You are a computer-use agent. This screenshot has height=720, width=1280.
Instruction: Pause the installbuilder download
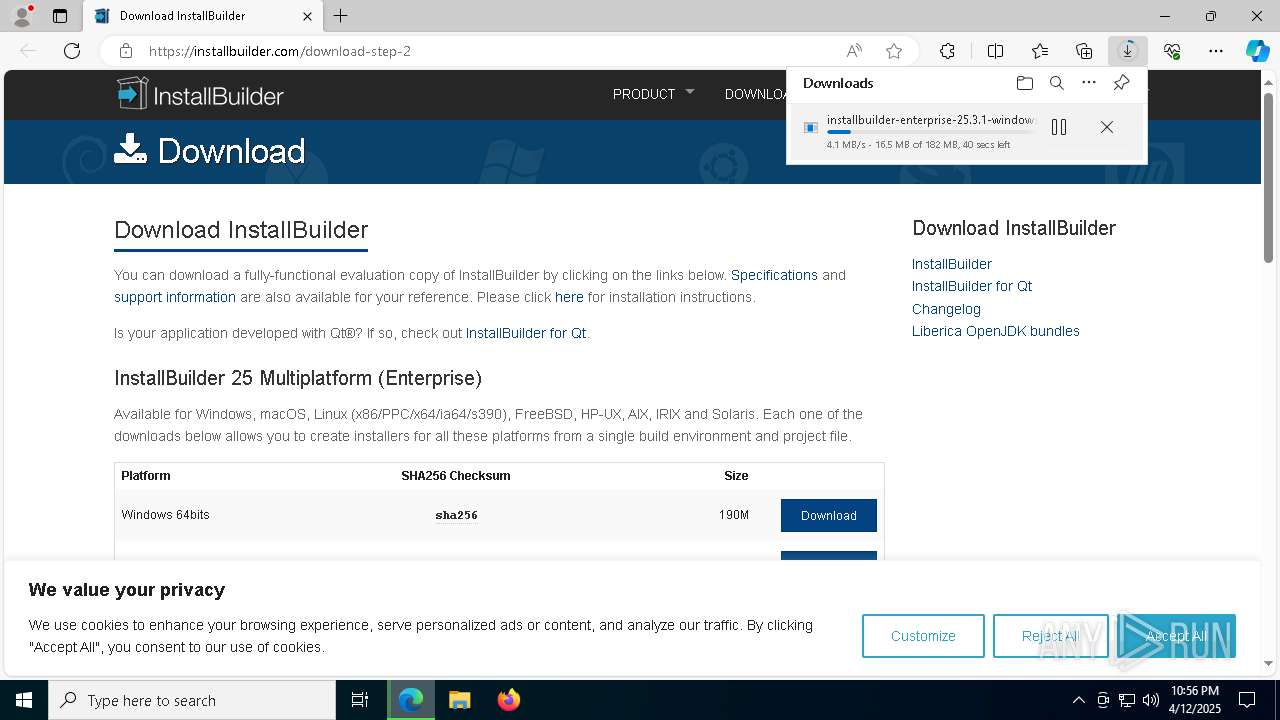tap(1059, 127)
